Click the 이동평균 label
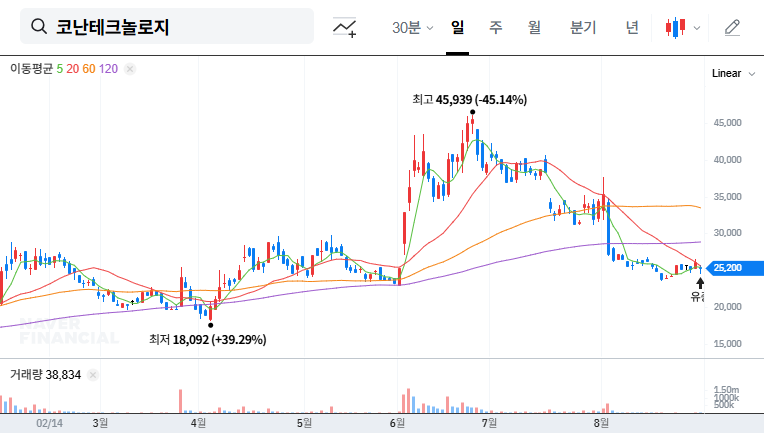 (x=31, y=69)
